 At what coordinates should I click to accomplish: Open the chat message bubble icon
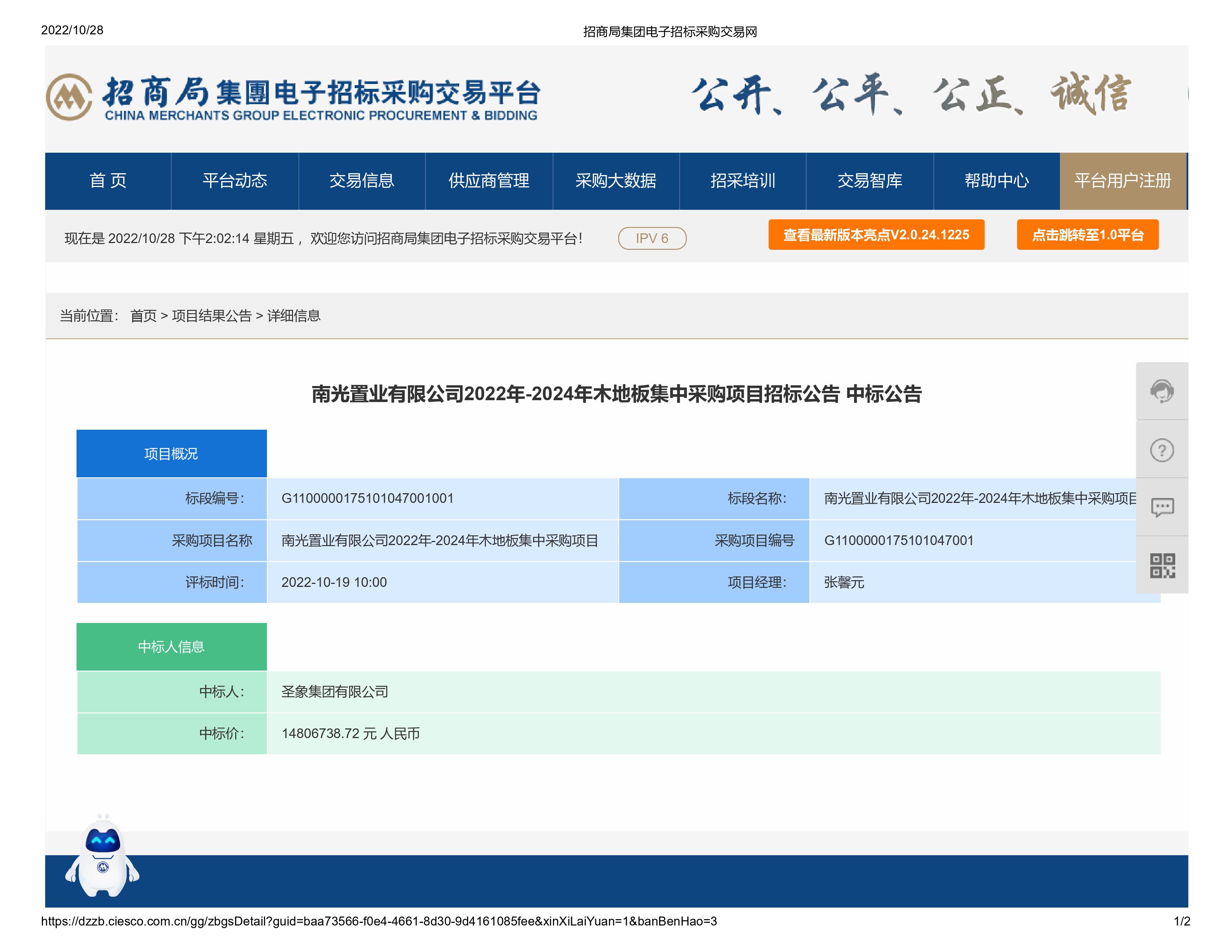(1161, 508)
